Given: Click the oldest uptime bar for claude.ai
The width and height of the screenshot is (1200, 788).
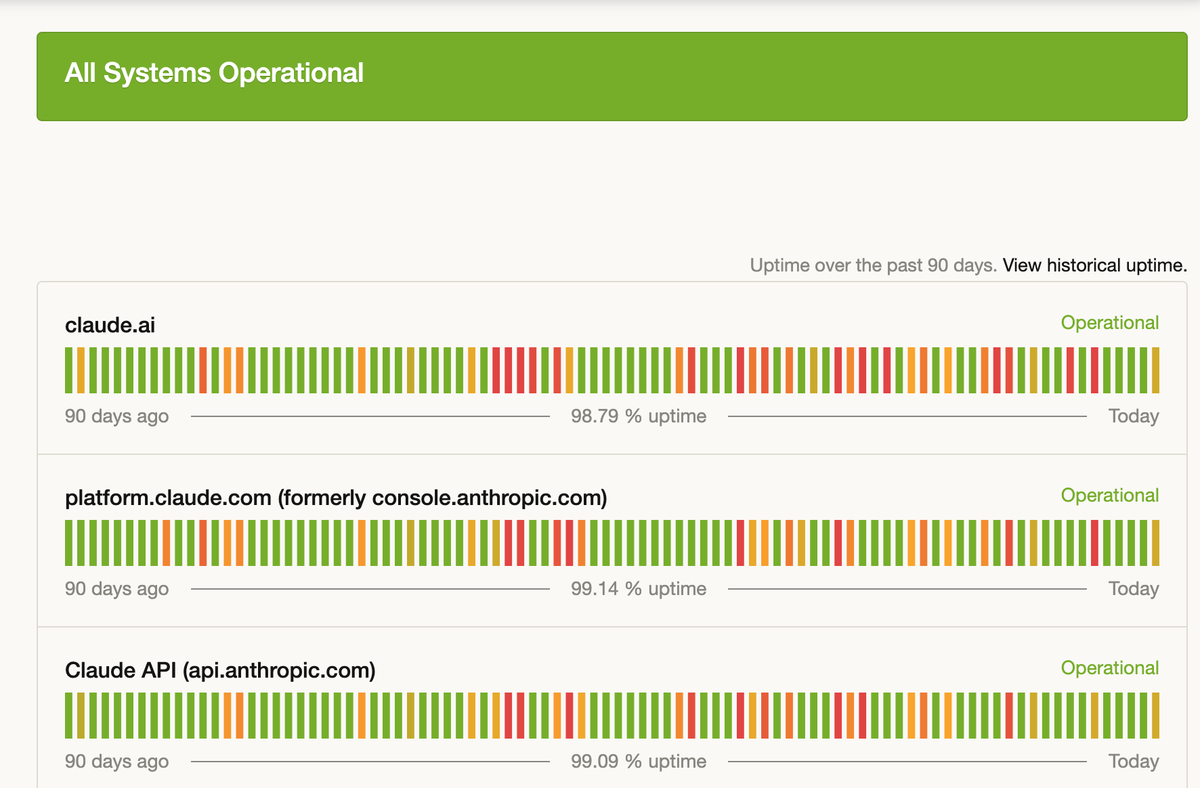Looking at the screenshot, I should pyautogui.click(x=69, y=370).
